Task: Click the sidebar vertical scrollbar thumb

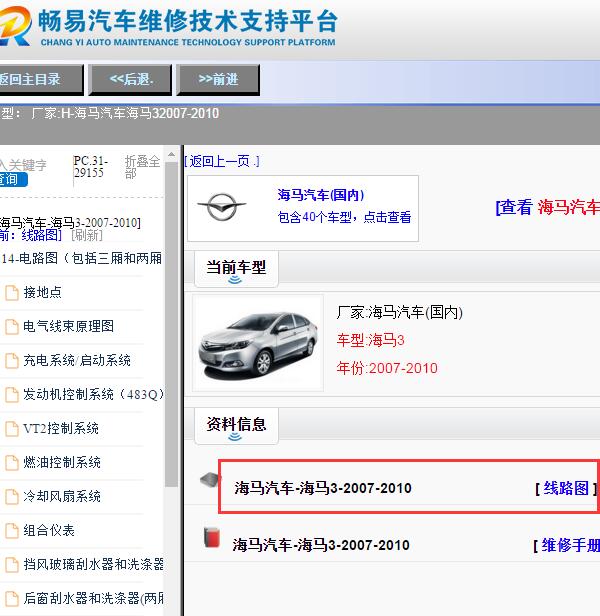Action: (x=171, y=324)
